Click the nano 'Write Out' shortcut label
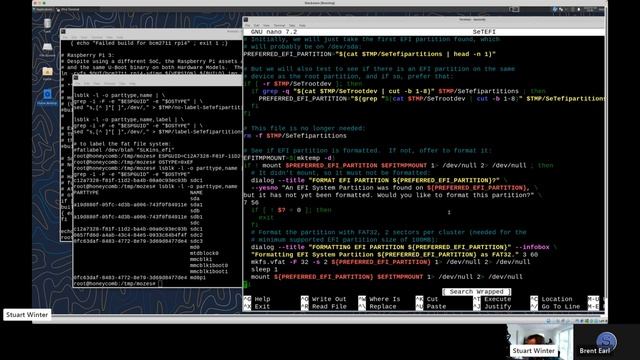The width and height of the screenshot is (640, 360). pos(329,299)
